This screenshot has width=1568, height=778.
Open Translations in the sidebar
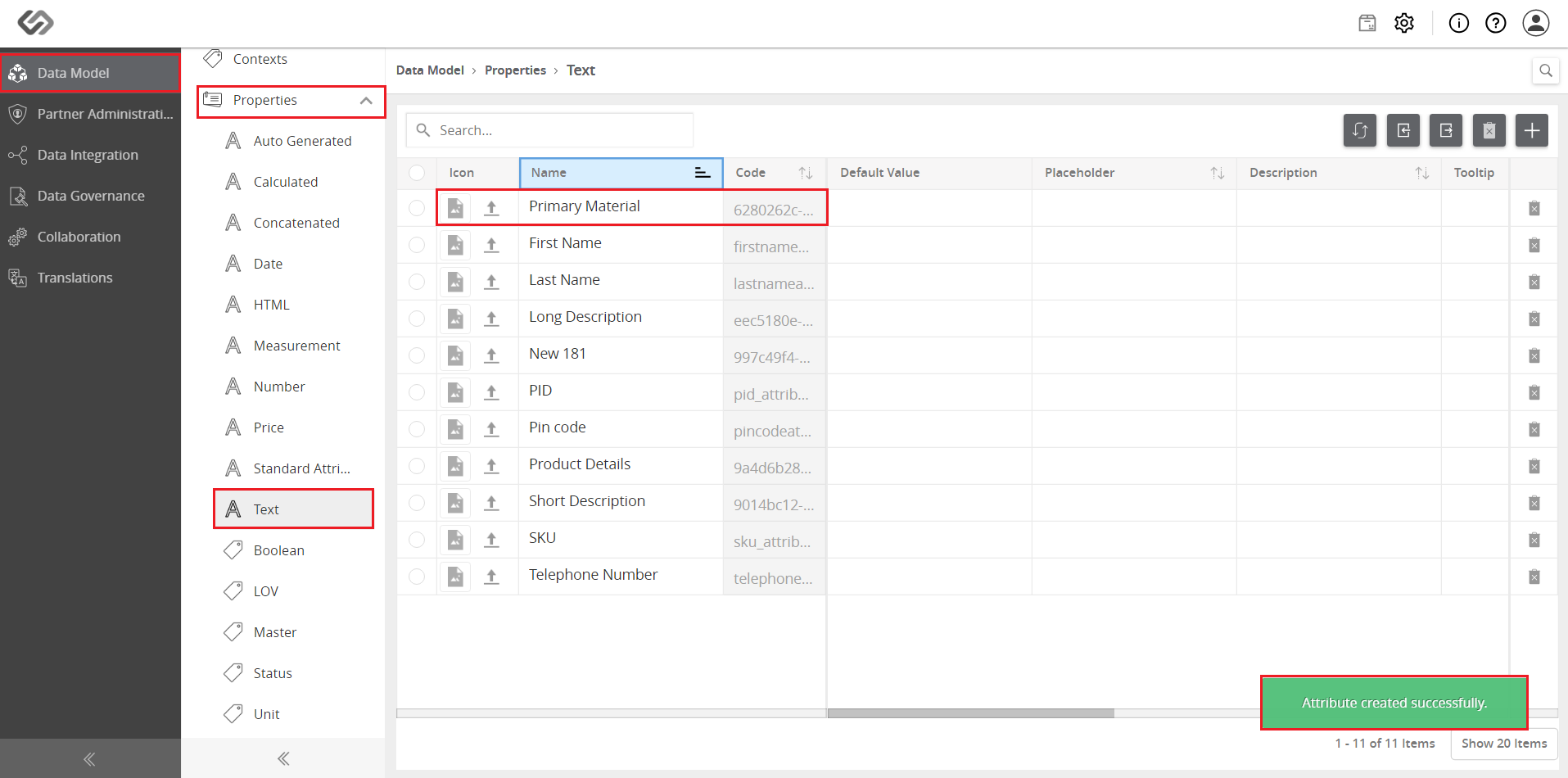click(90, 278)
